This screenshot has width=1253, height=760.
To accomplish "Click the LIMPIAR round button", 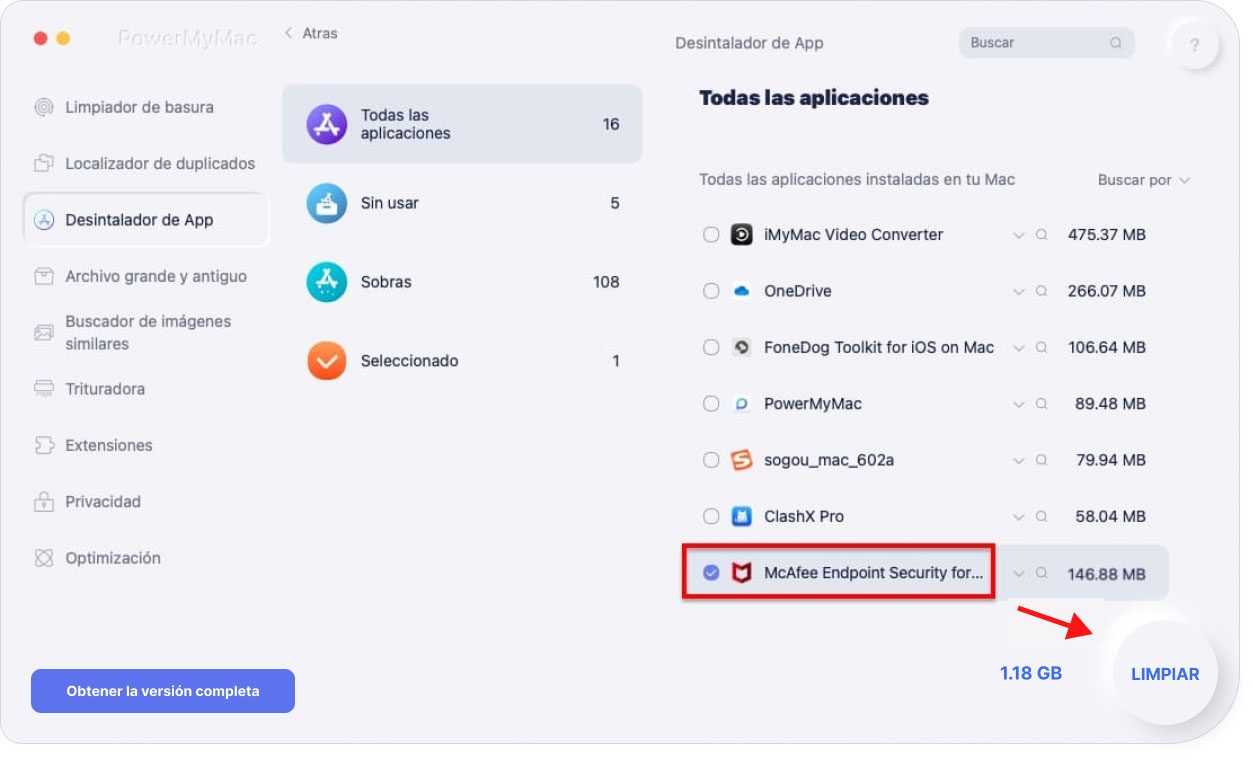I will click(x=1165, y=673).
